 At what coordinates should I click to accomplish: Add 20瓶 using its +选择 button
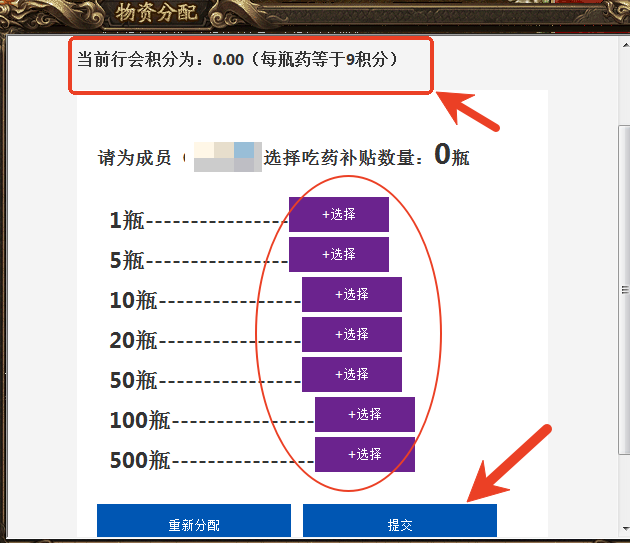(351, 334)
